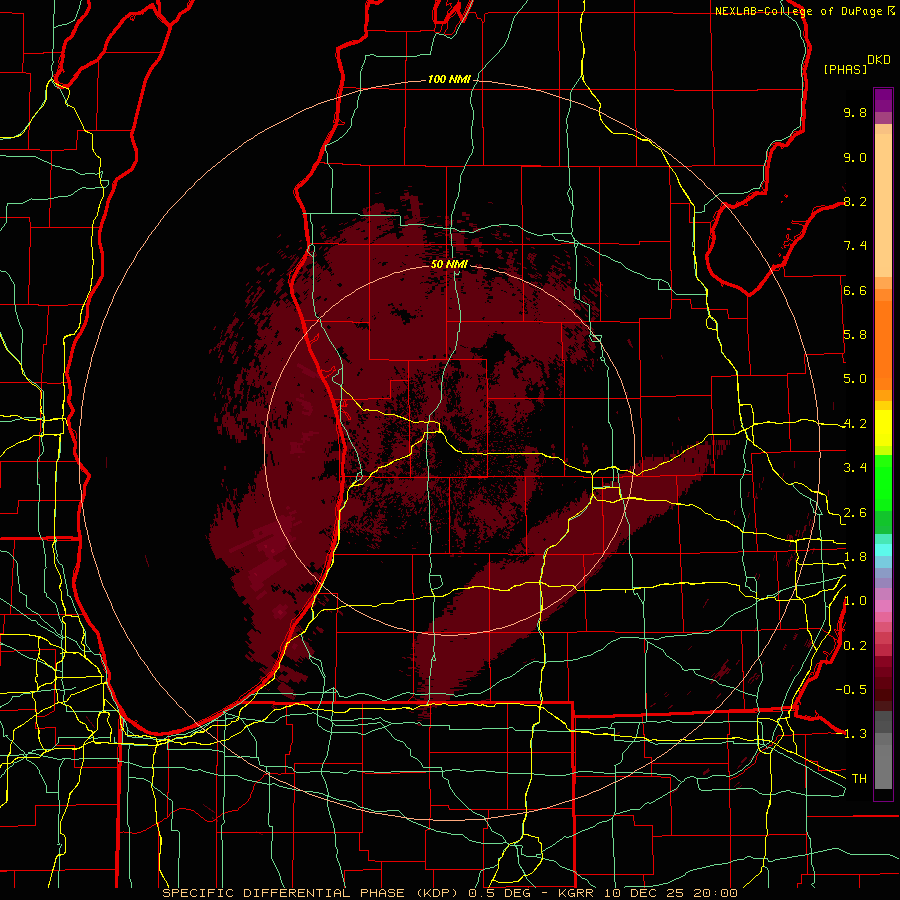Click the DKD legend unit label

pyautogui.click(x=879, y=60)
